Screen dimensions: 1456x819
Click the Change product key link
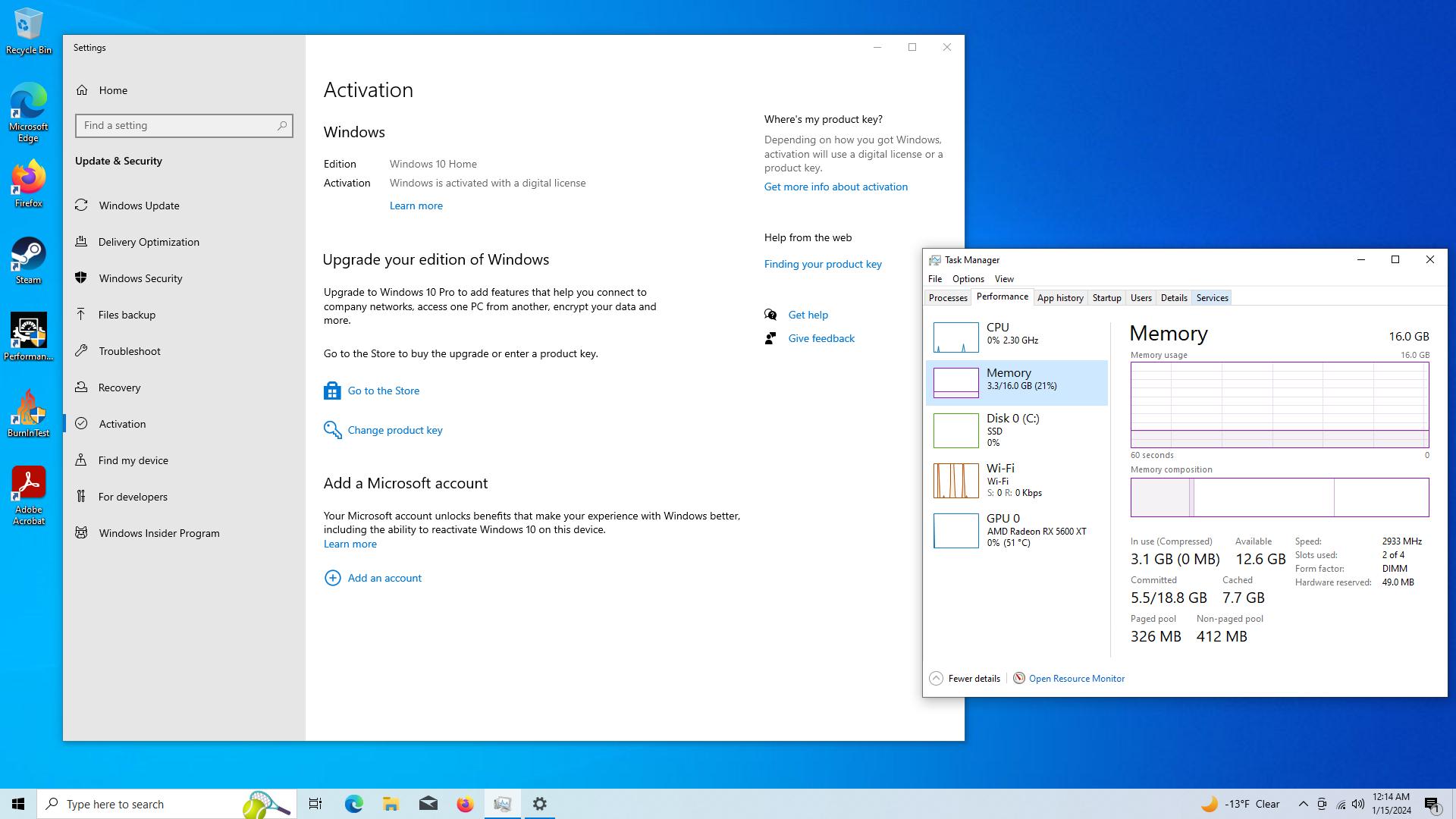pos(395,430)
